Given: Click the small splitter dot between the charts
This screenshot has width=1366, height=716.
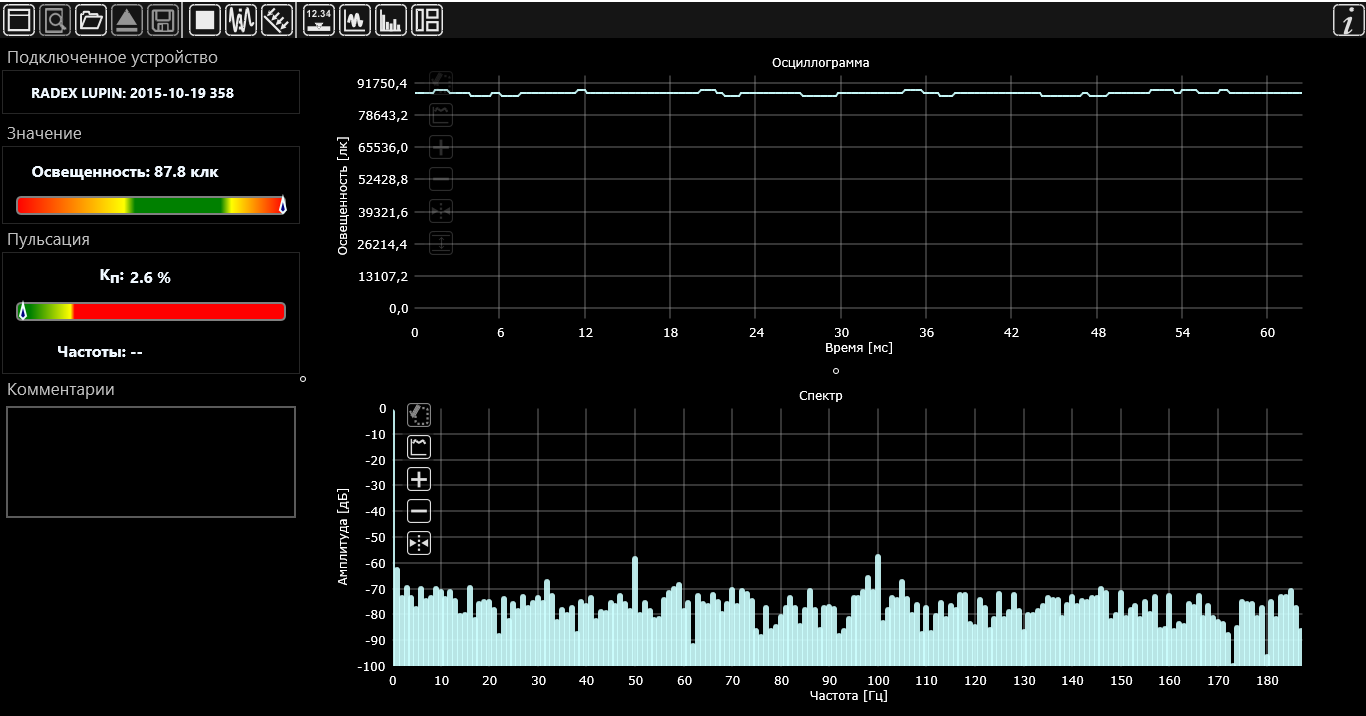Looking at the screenshot, I should click(835, 371).
